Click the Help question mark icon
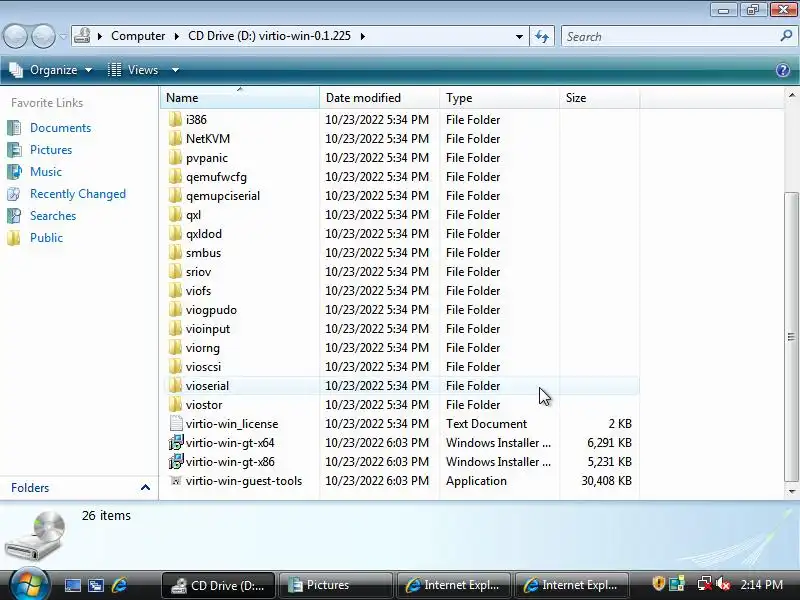 click(x=783, y=70)
